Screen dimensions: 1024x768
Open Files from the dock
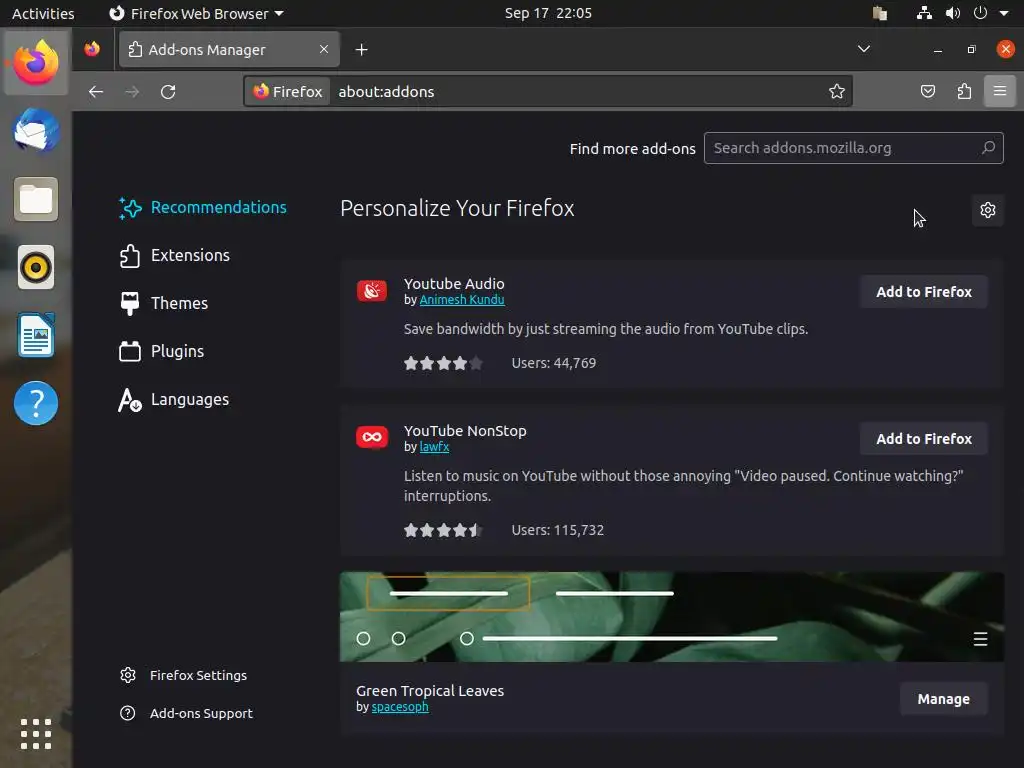tap(36, 199)
